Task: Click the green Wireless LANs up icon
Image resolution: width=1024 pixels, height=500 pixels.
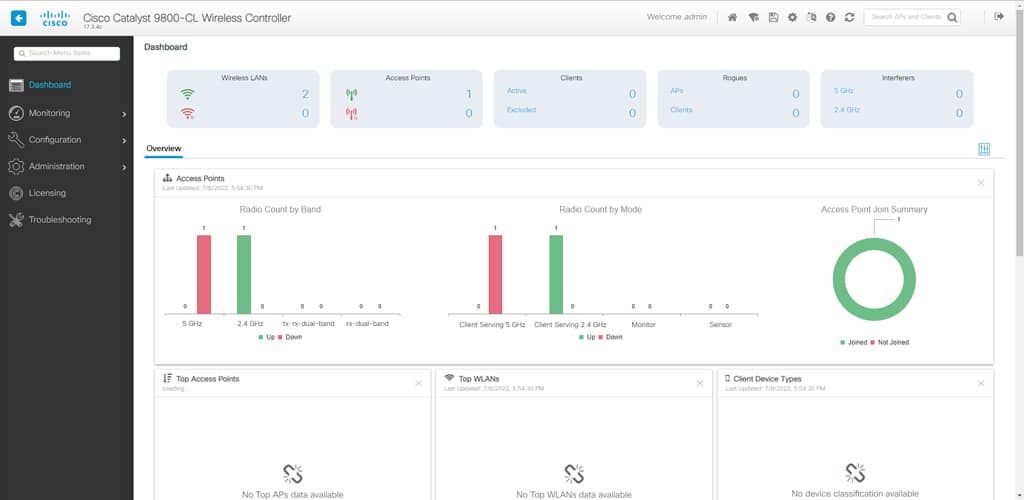Action: (188, 94)
